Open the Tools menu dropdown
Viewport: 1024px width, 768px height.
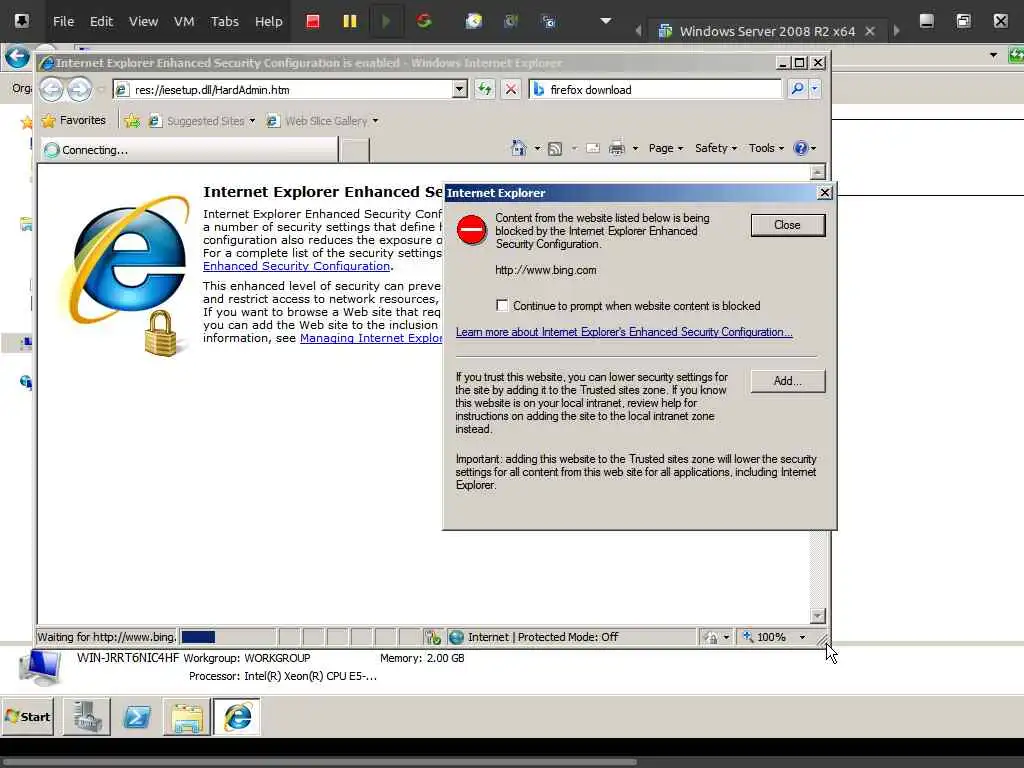tap(766, 148)
